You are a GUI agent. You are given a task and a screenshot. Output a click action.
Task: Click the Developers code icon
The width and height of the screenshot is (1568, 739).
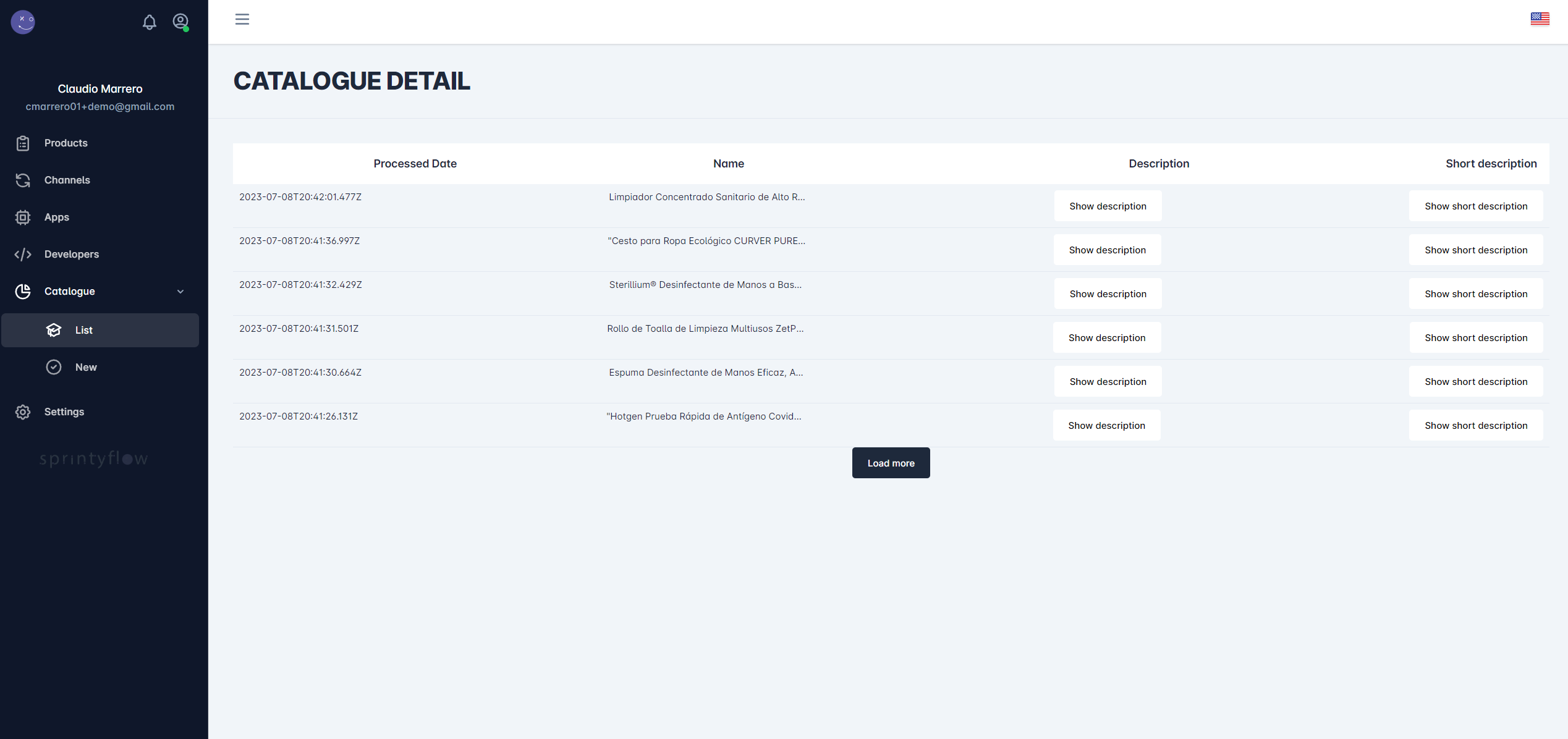click(23, 255)
